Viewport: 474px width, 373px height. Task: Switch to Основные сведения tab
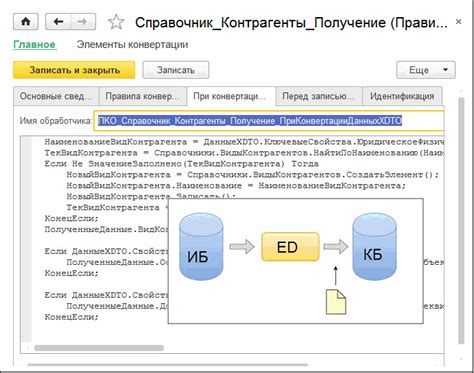click(56, 96)
